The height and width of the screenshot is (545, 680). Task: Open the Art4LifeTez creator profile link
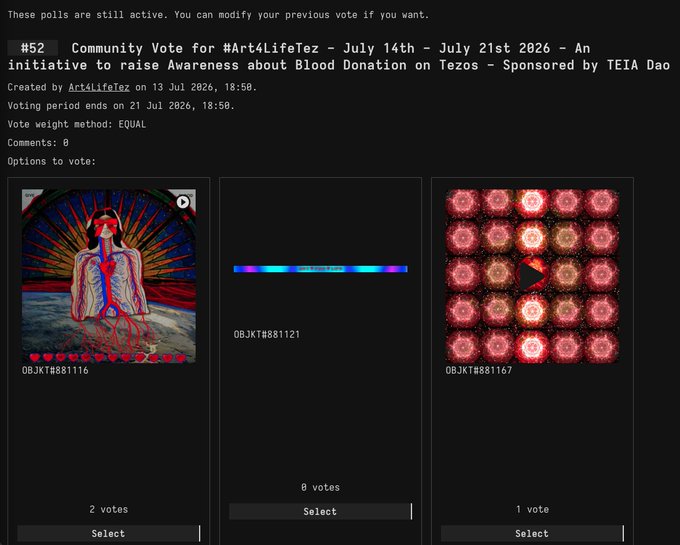(x=99, y=87)
